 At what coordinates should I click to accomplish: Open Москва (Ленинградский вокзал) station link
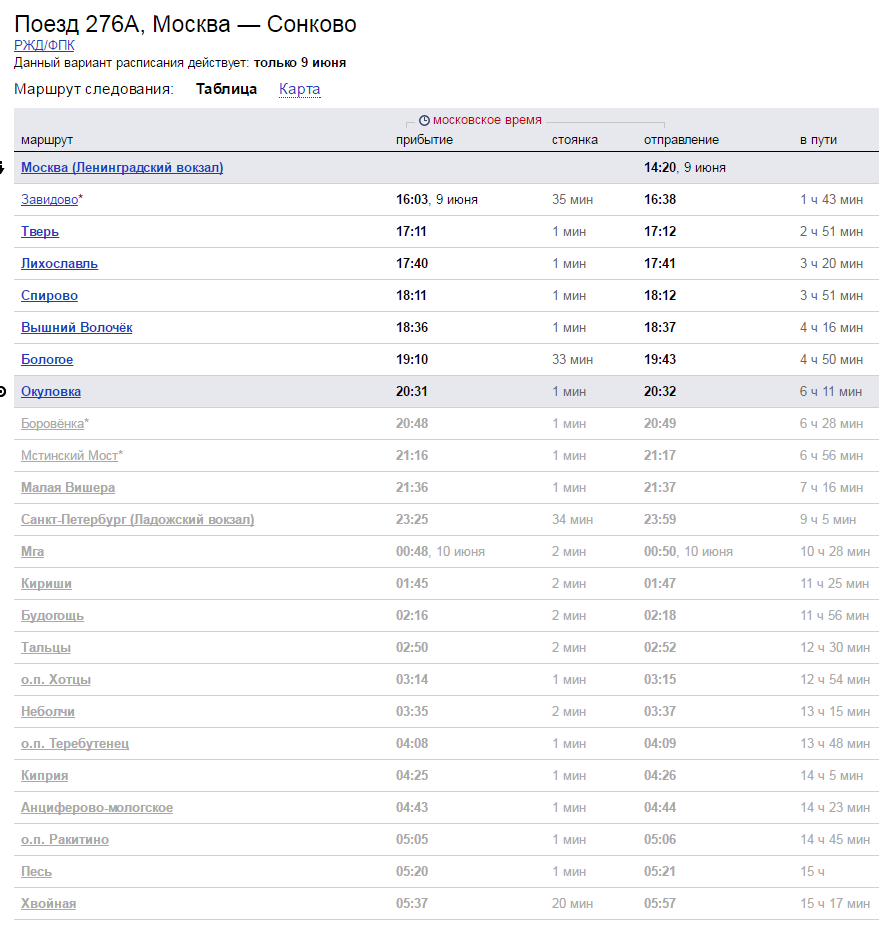(x=122, y=168)
